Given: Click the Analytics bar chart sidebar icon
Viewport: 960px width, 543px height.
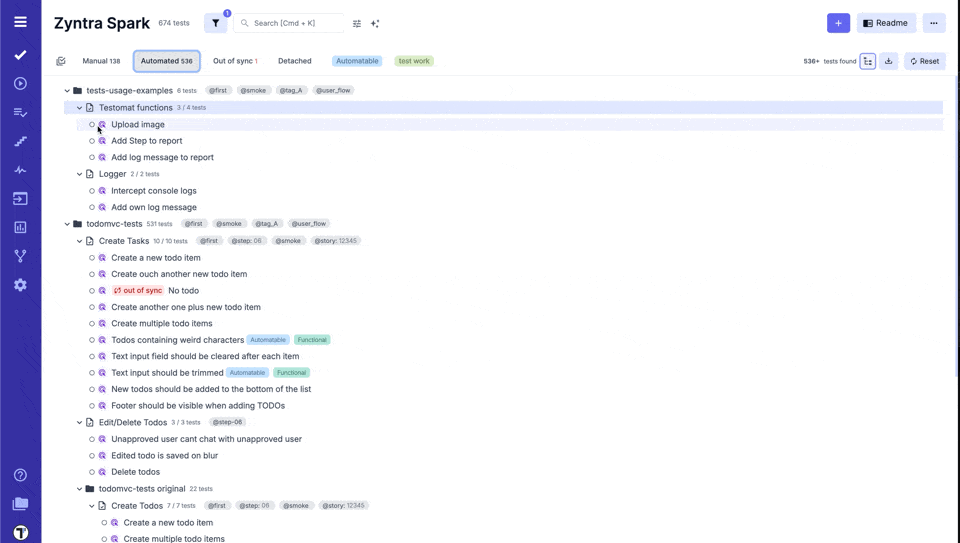Looking at the screenshot, I should click(20, 227).
